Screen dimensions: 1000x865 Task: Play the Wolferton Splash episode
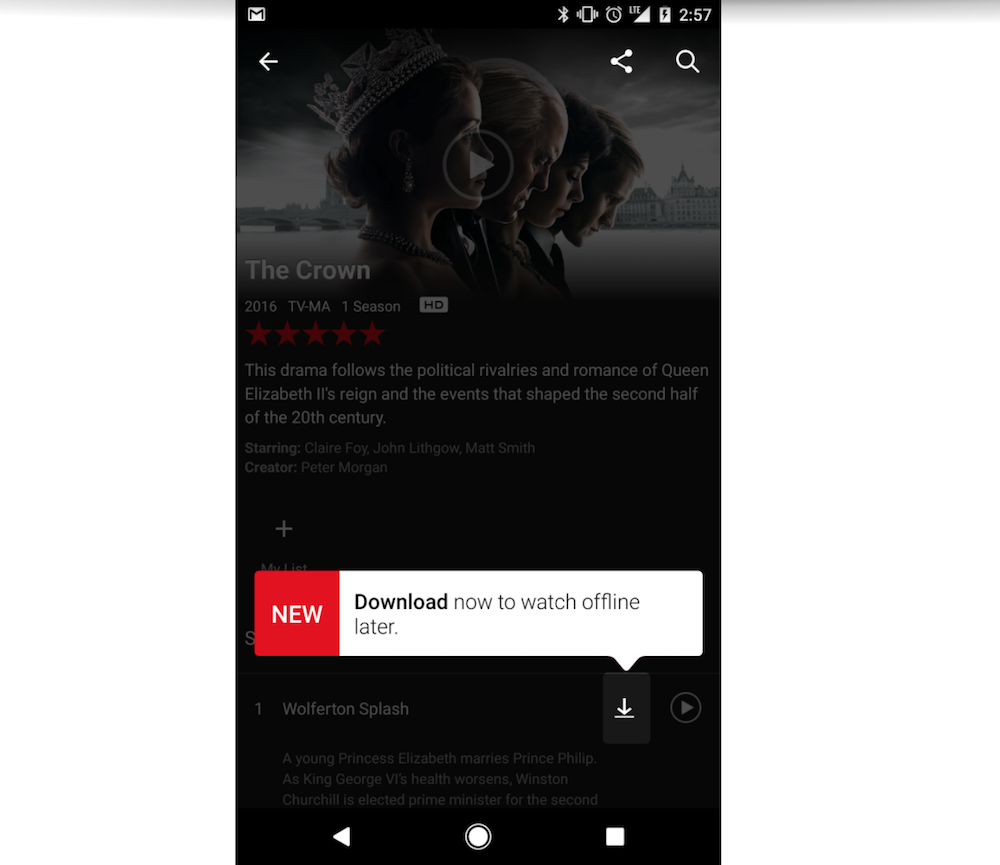[686, 707]
